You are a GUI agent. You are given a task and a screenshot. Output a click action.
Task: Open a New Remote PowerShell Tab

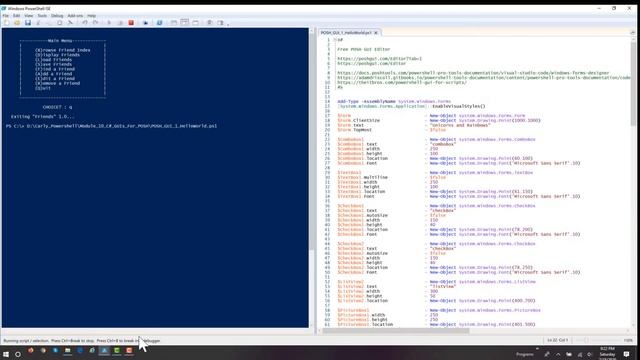click(x=145, y=22)
